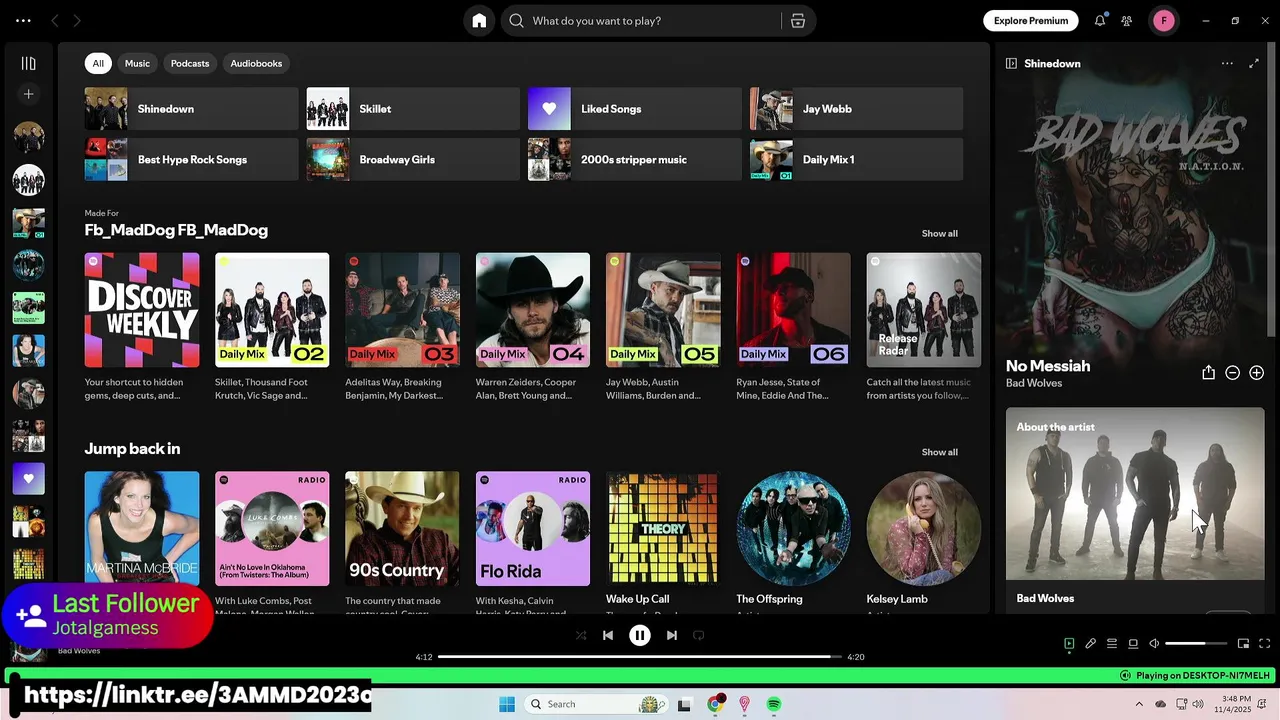Viewport: 1280px width, 720px height.
Task: Open Liked Songs heart in sidebar
Action: tap(28, 479)
